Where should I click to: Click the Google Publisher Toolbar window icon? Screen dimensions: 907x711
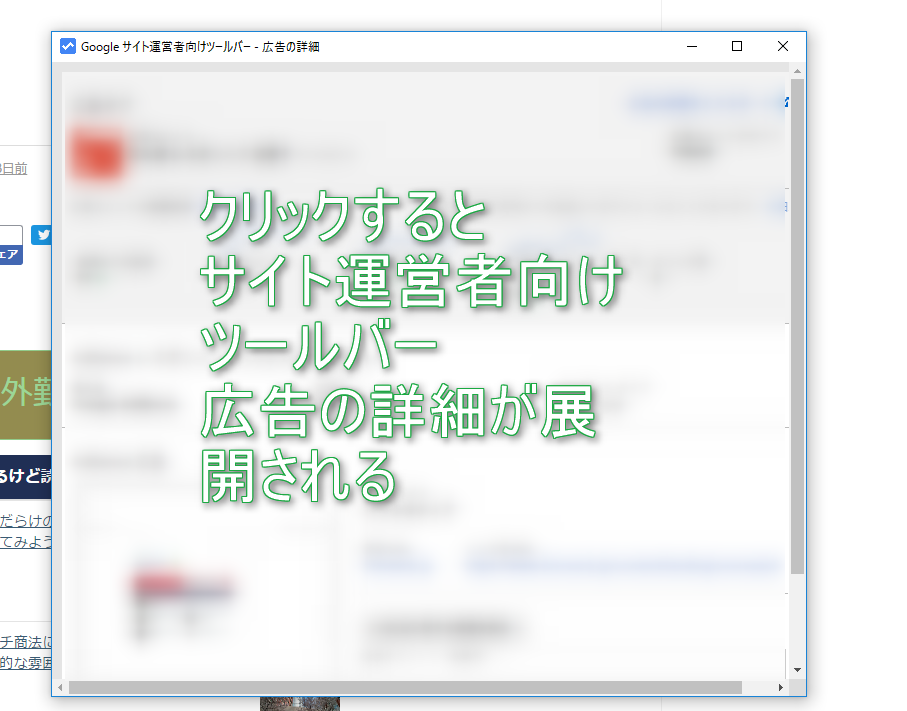68,46
